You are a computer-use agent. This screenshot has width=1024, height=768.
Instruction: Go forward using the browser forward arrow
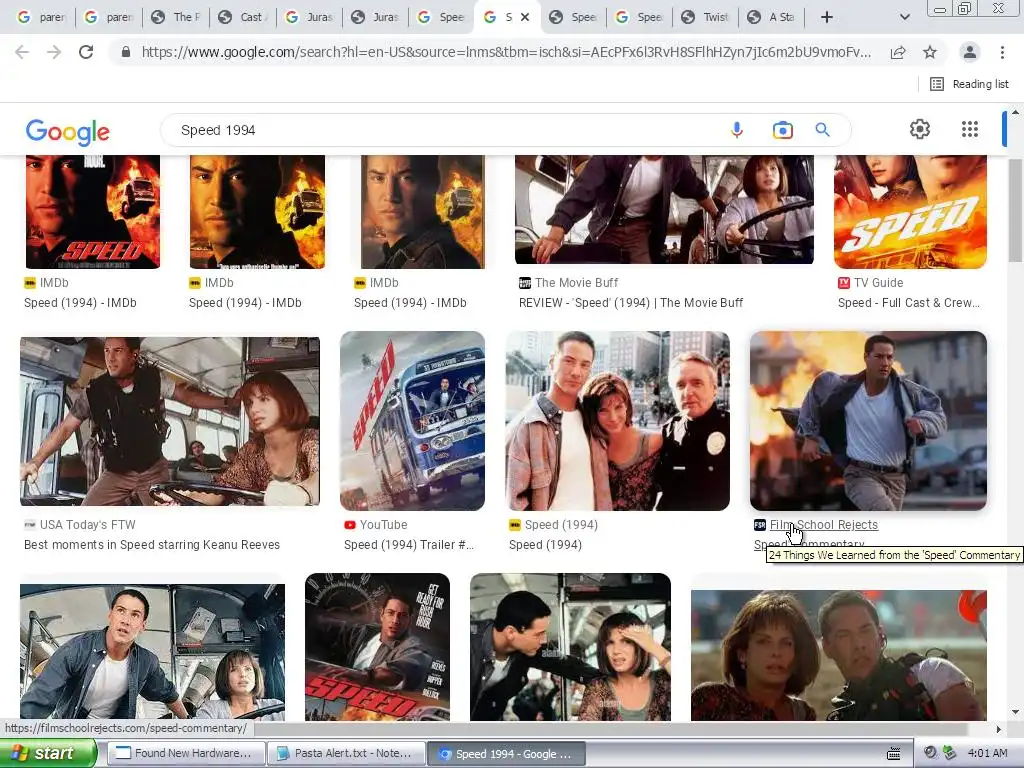[54, 52]
